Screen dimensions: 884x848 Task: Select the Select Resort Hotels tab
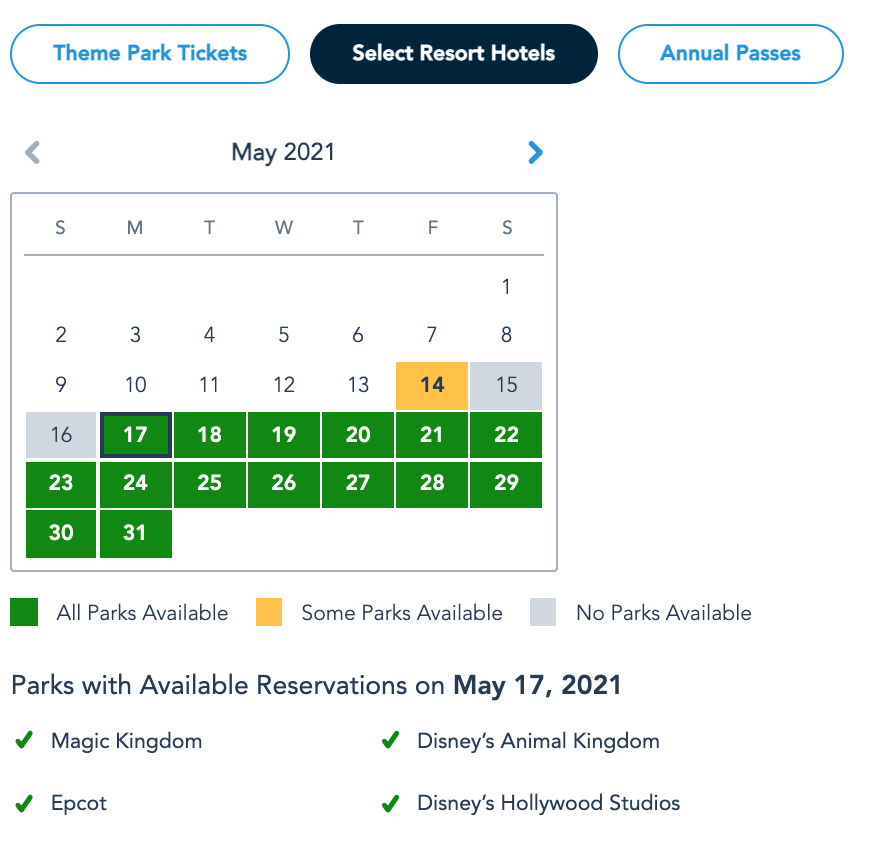(x=453, y=53)
